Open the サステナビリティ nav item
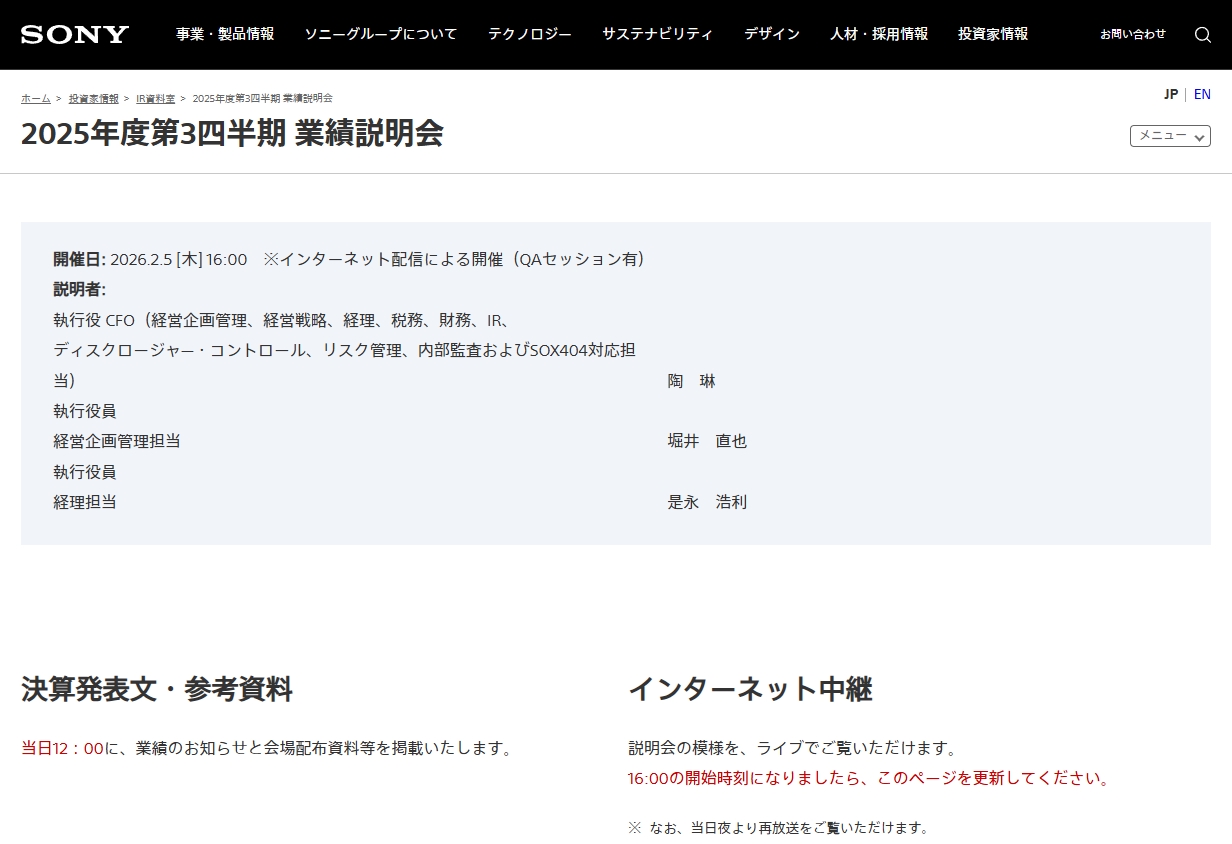1232x844 pixels. [x=658, y=34]
